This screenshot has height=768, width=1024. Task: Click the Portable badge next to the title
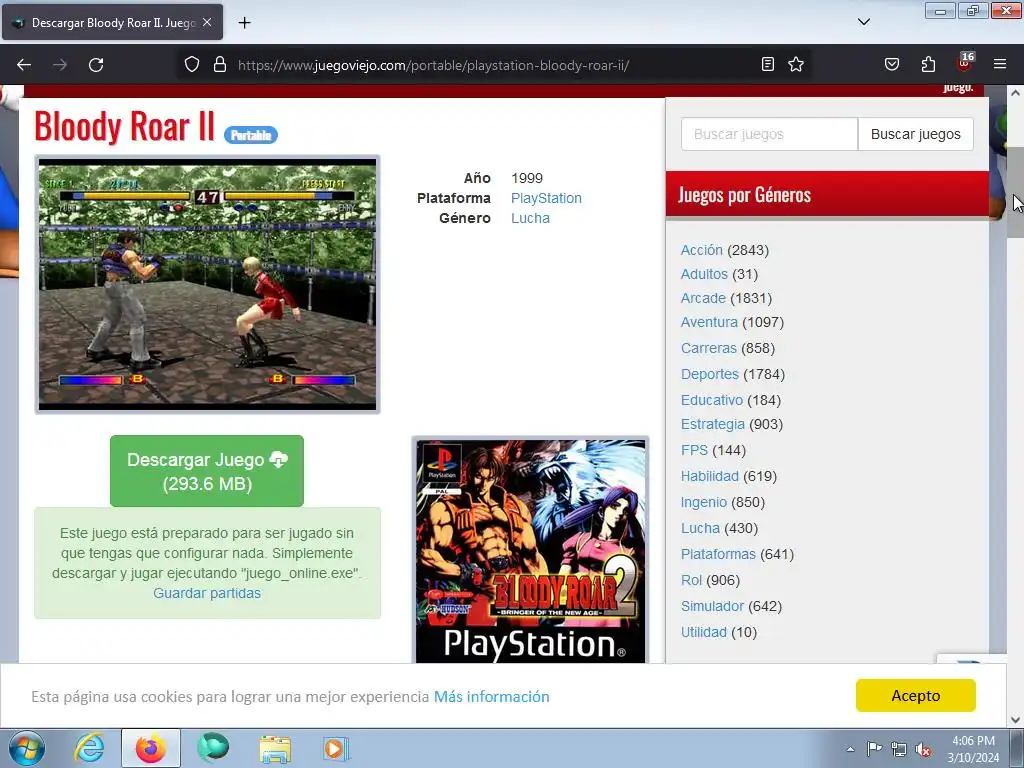click(x=251, y=135)
